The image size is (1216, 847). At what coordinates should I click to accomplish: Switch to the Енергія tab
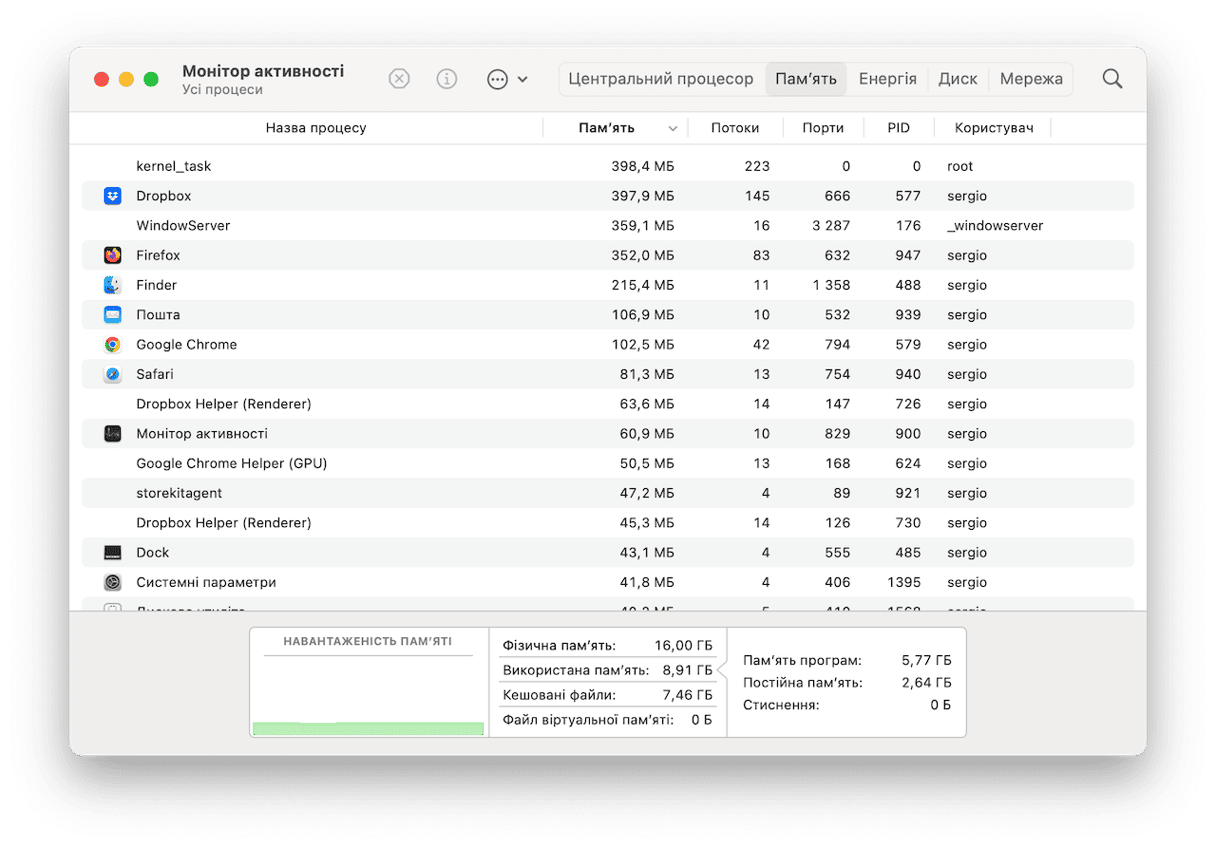pyautogui.click(x=888, y=79)
